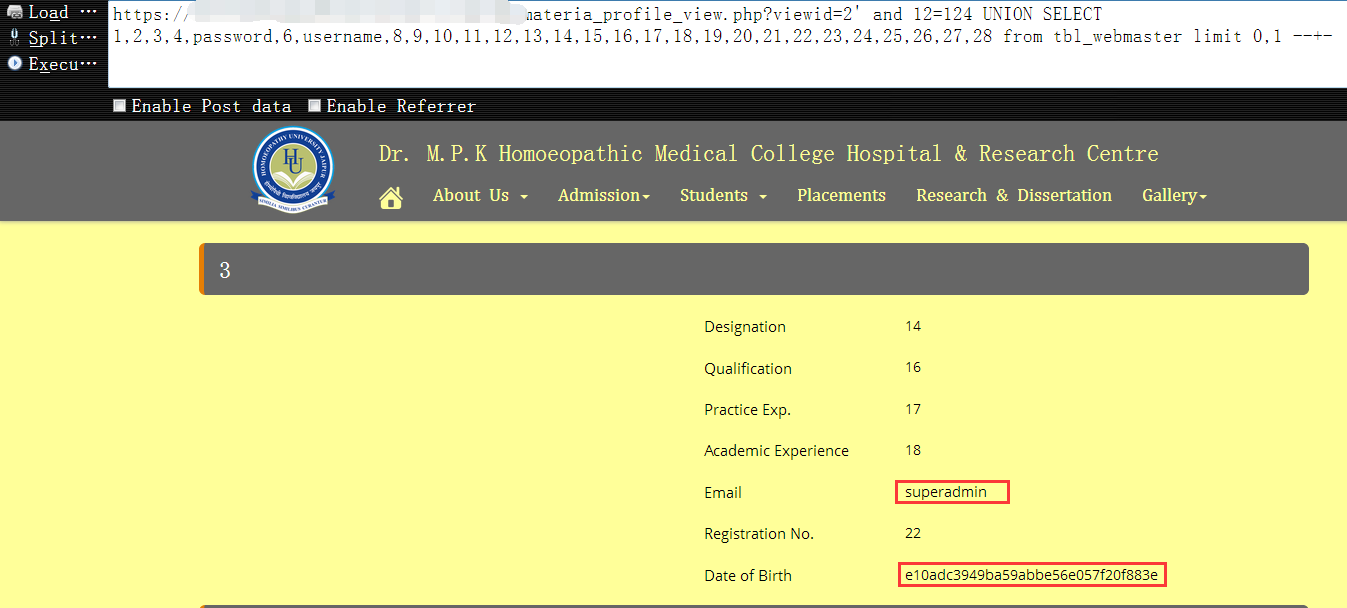Select the Practice Exp. label
Viewport: 1347px width, 608px height.
coord(747,410)
